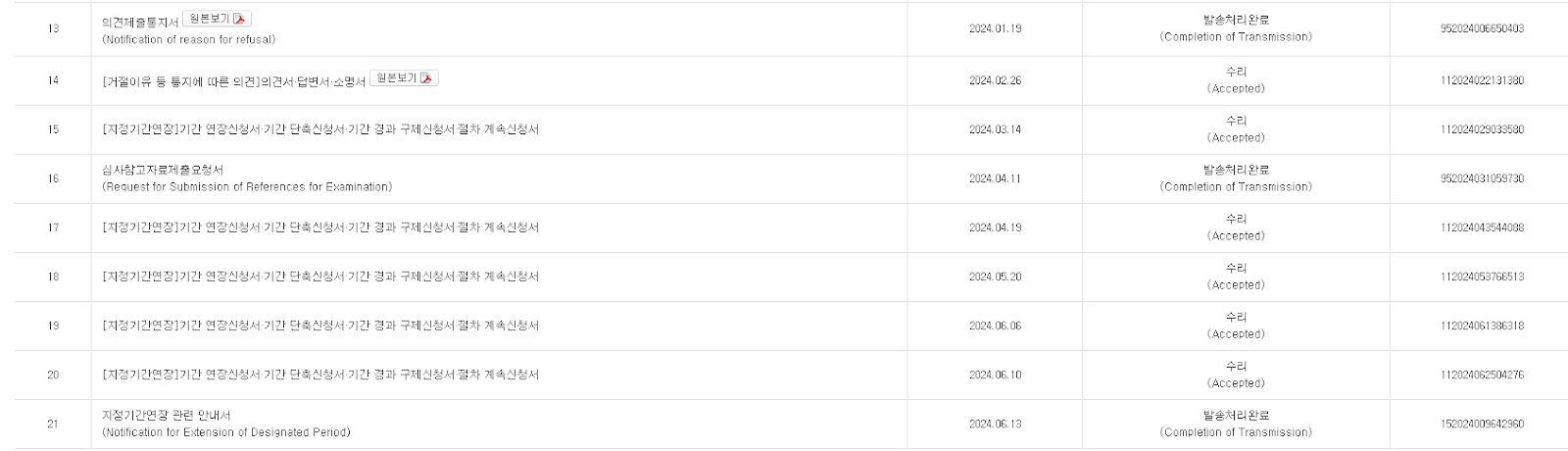Select the row 20 extension request title
The width and height of the screenshot is (1568, 451).
coord(320,375)
